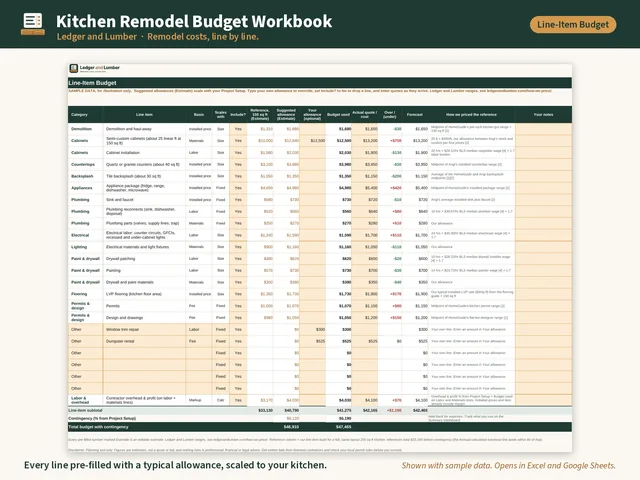Toggle Include Yes for Permits row
This screenshot has height=480, width=640.
[x=238, y=306]
